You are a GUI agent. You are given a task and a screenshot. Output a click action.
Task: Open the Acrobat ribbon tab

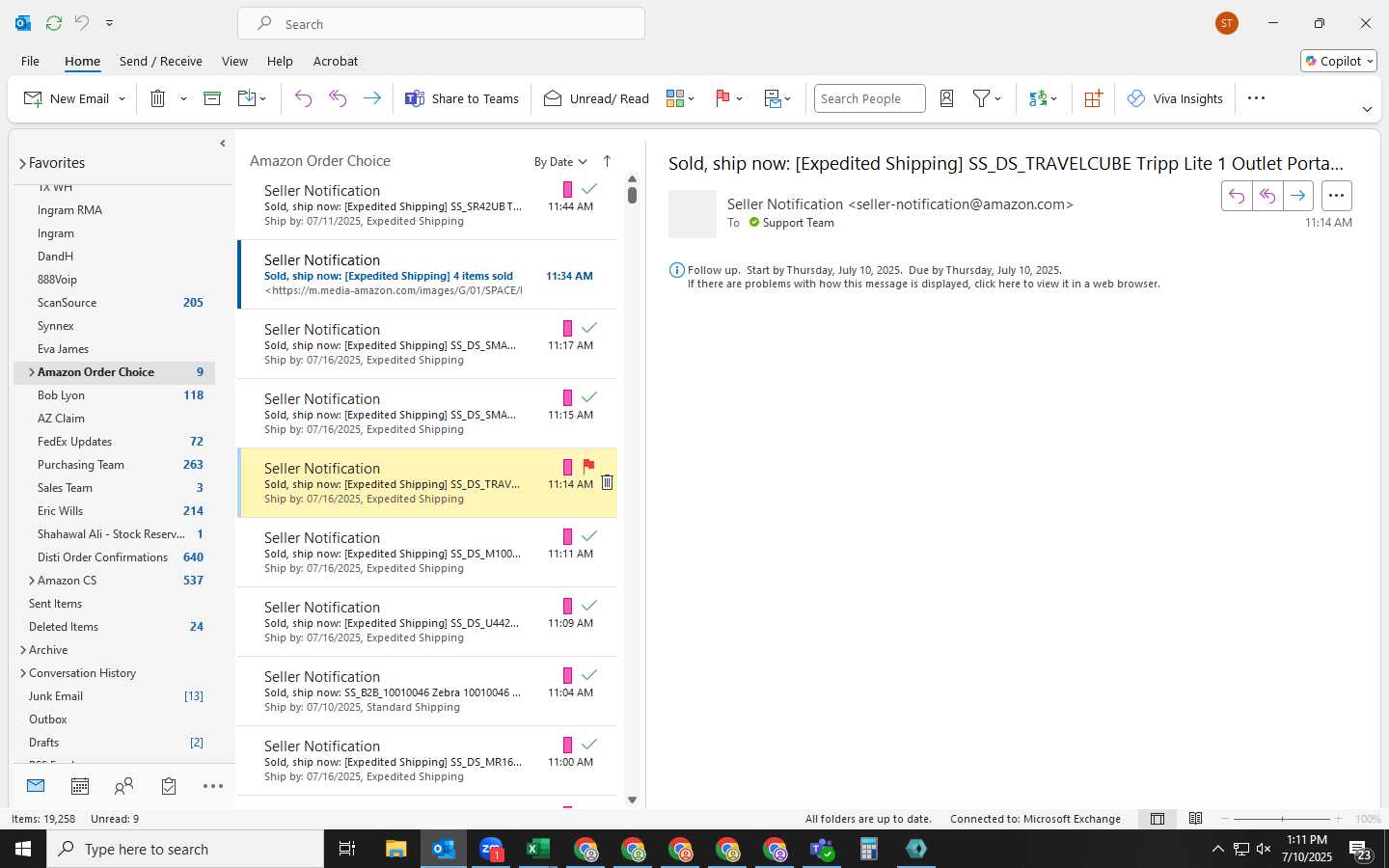[x=336, y=61]
